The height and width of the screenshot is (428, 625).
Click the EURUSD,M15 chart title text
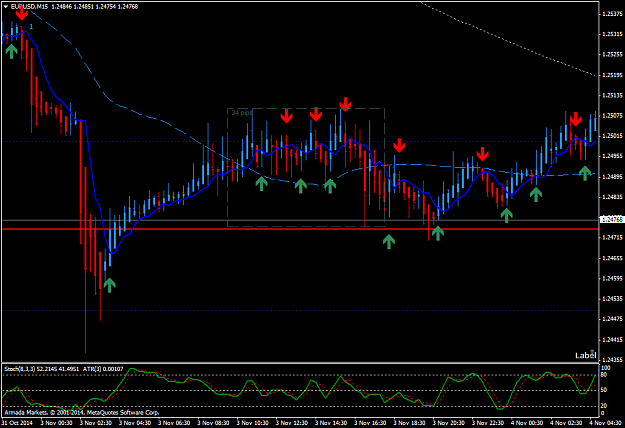pos(29,6)
